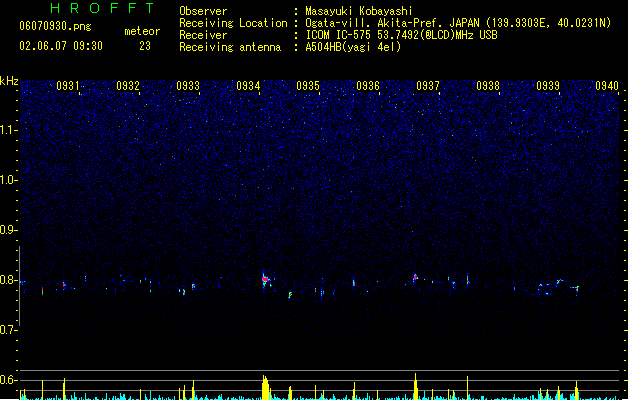Click the meteor count 23
This screenshot has width=629, height=400.
click(x=145, y=46)
